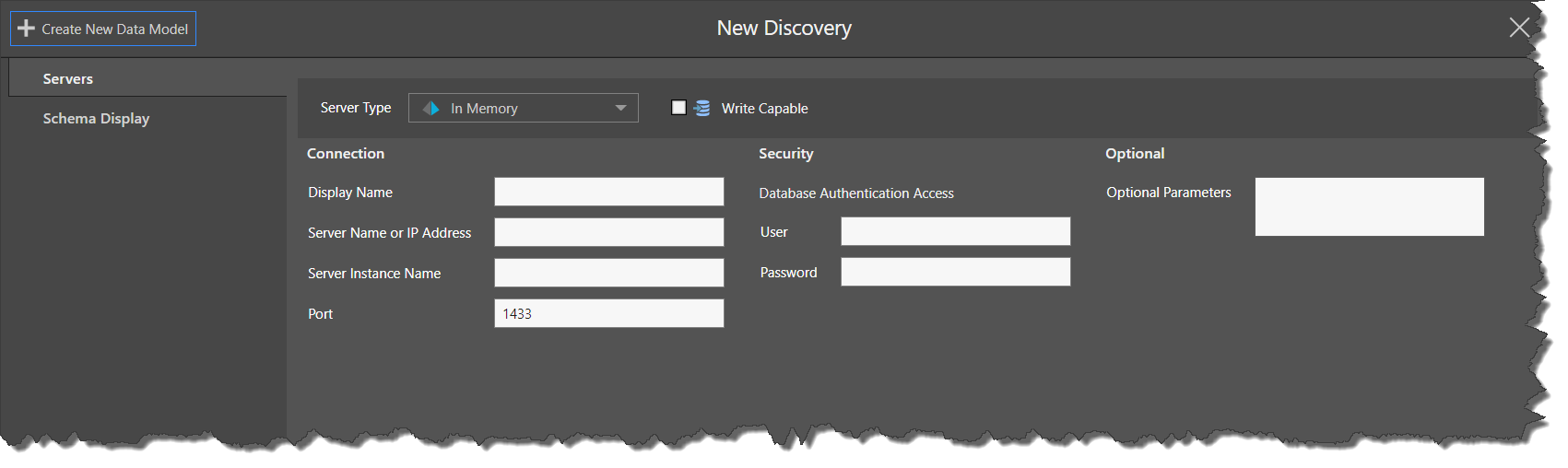Select the Server Instance Name input

pyautogui.click(x=609, y=273)
